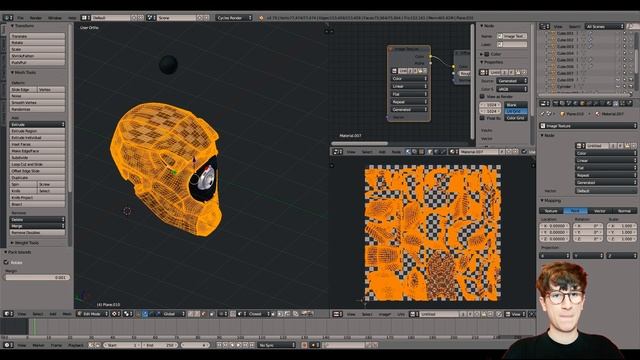Image resolution: width=640 pixels, height=360 pixels.
Task: Jump to the start frame in timeline controls
Action: point(219,345)
